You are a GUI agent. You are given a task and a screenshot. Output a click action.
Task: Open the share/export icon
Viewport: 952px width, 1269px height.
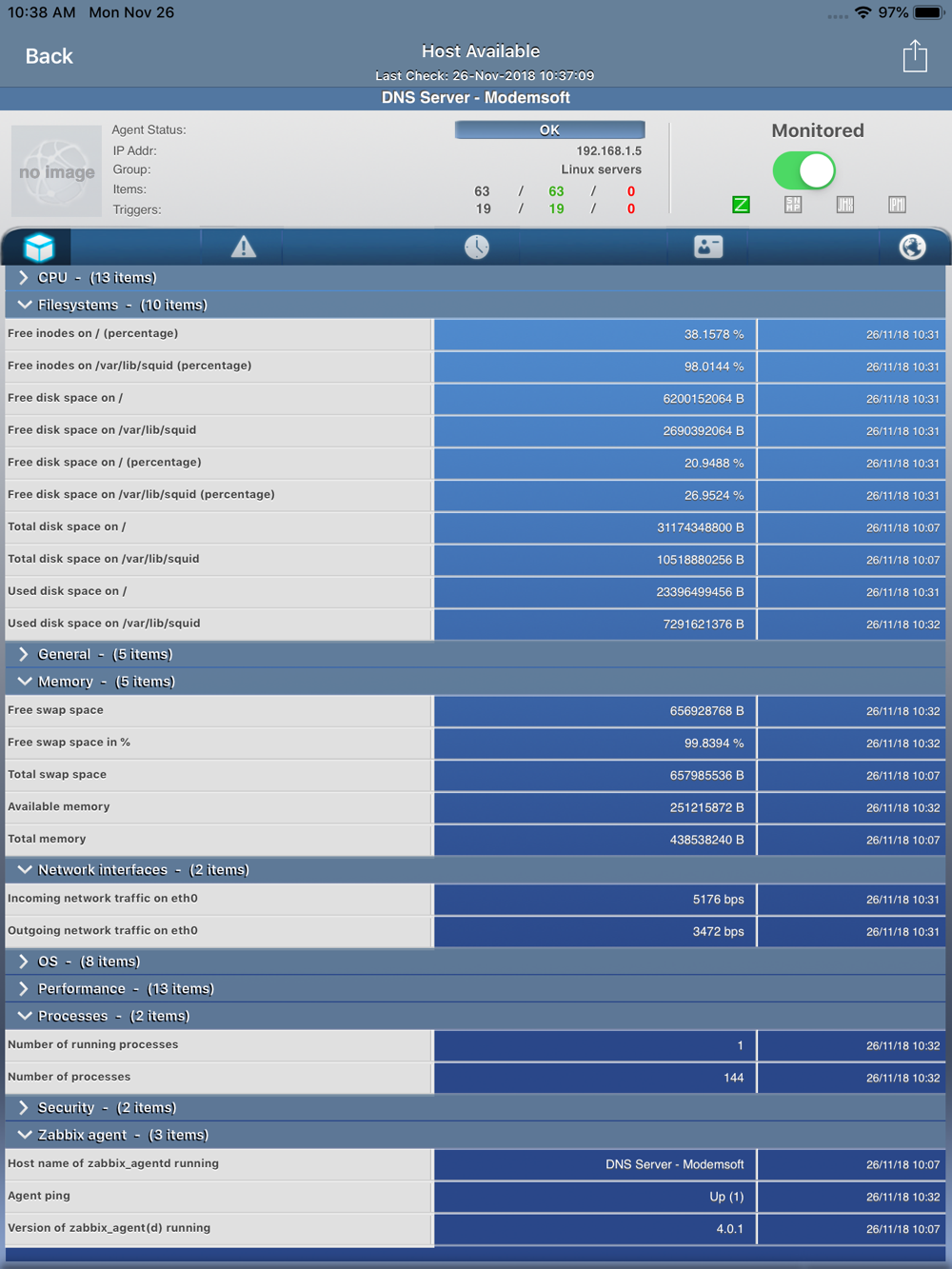[x=915, y=56]
